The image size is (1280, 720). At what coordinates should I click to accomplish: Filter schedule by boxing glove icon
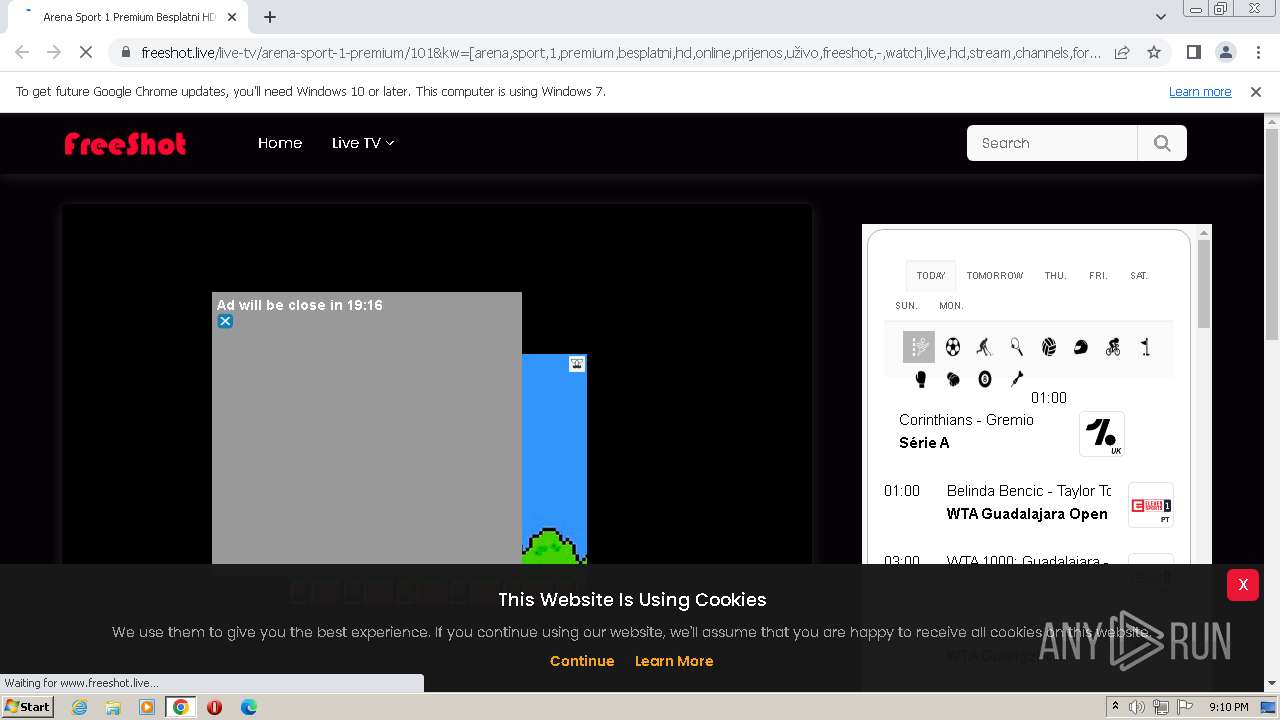pyautogui.click(x=921, y=379)
